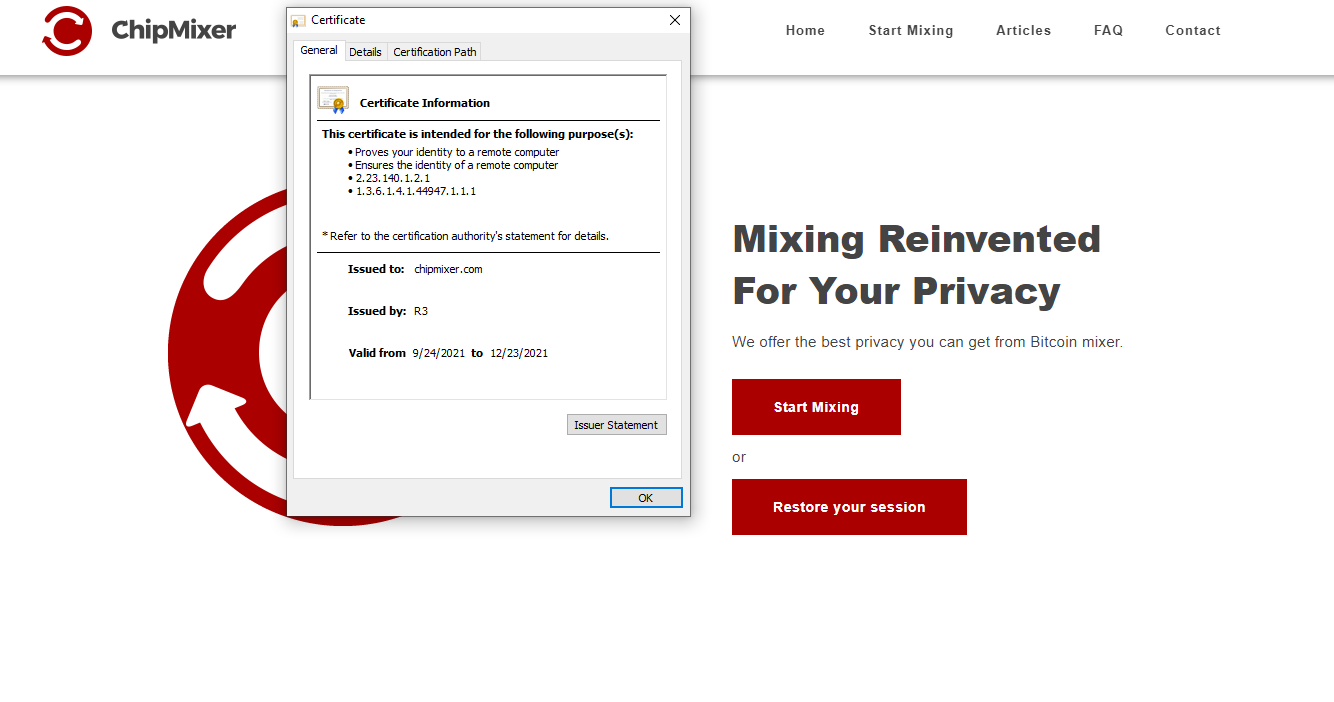Click the 'or' text between red buttons

(x=739, y=457)
